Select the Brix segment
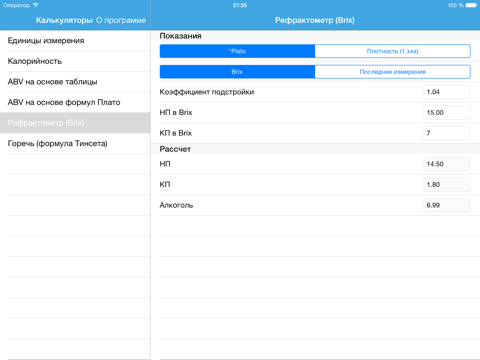This screenshot has height=360, width=480. (237, 72)
